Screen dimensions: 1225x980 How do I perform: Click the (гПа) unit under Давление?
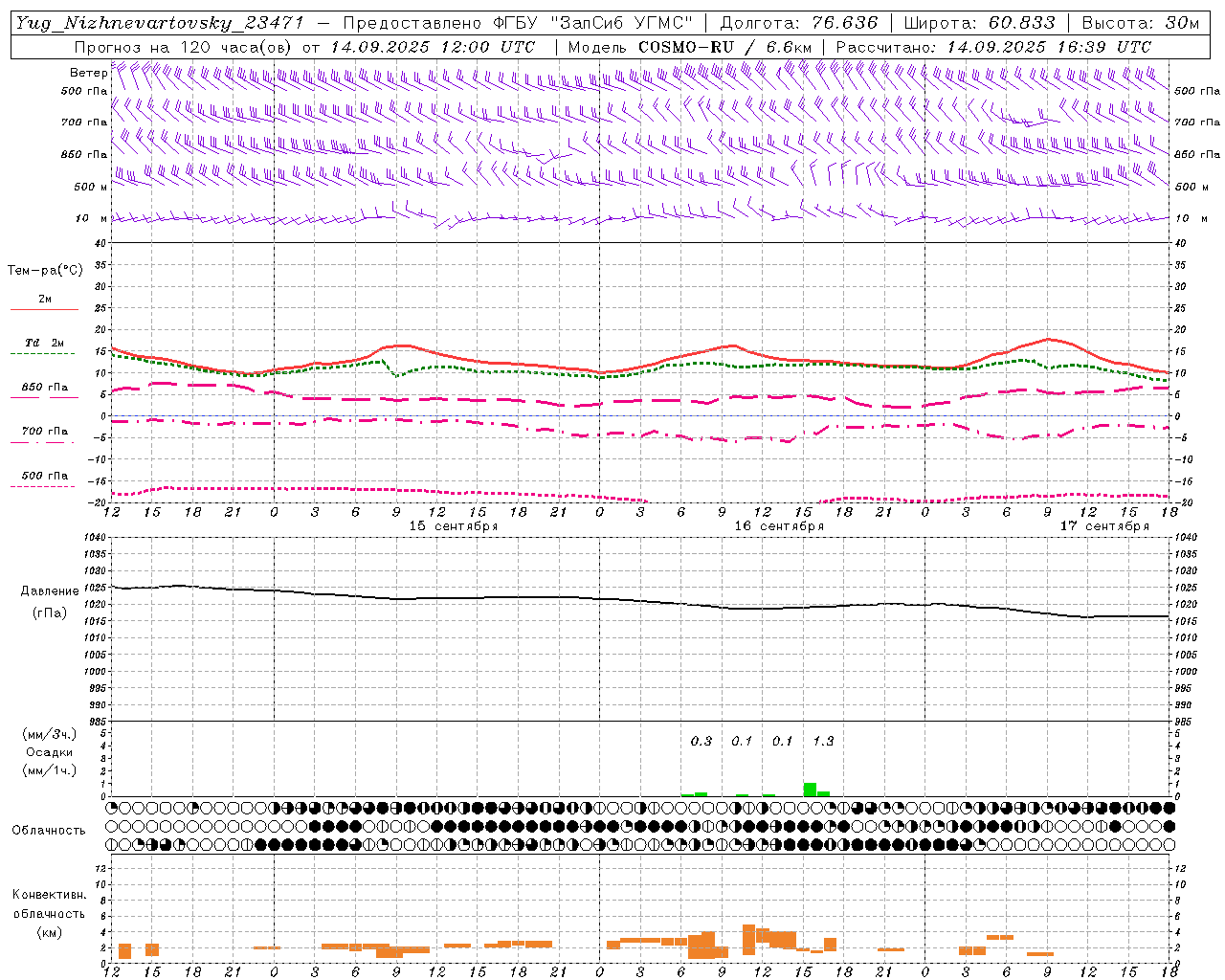tap(50, 612)
